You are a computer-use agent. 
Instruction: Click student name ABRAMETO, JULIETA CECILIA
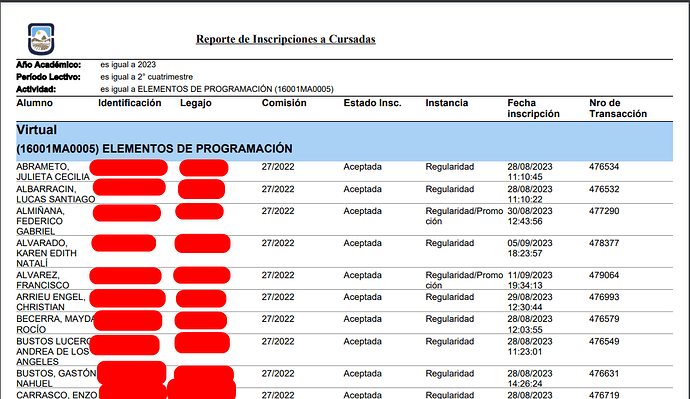[53, 172]
